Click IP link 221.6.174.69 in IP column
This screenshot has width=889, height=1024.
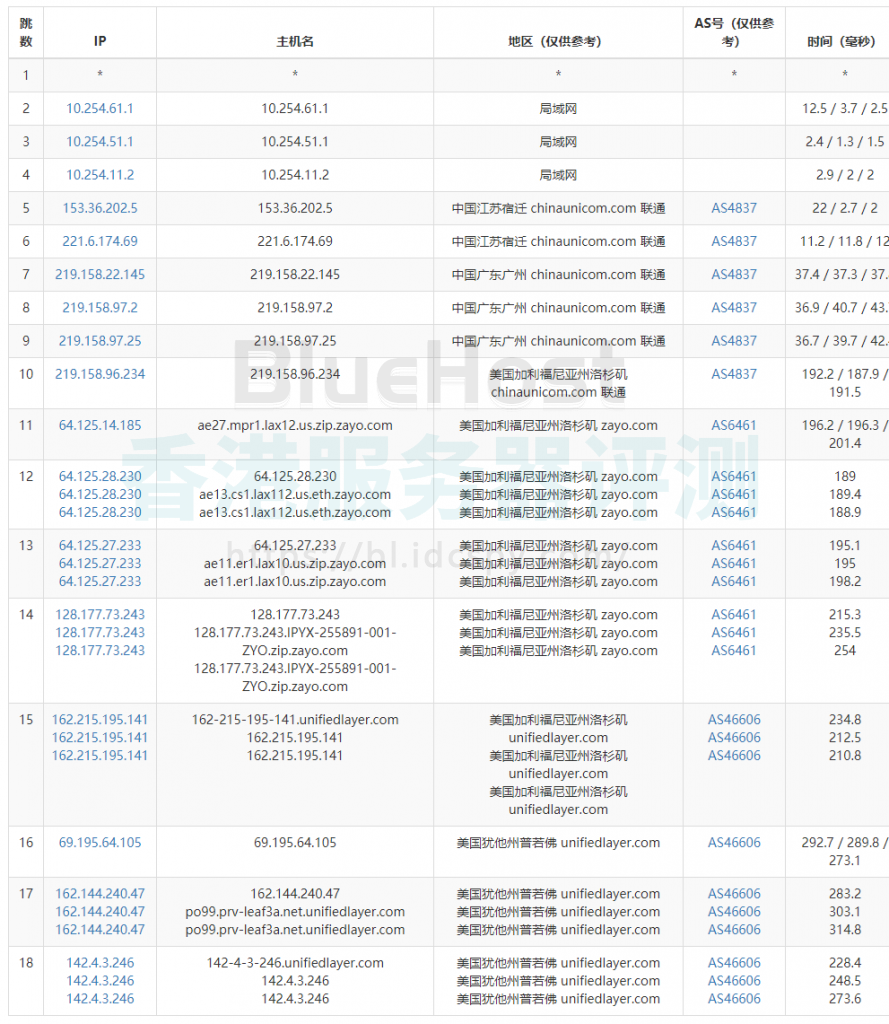[100, 241]
